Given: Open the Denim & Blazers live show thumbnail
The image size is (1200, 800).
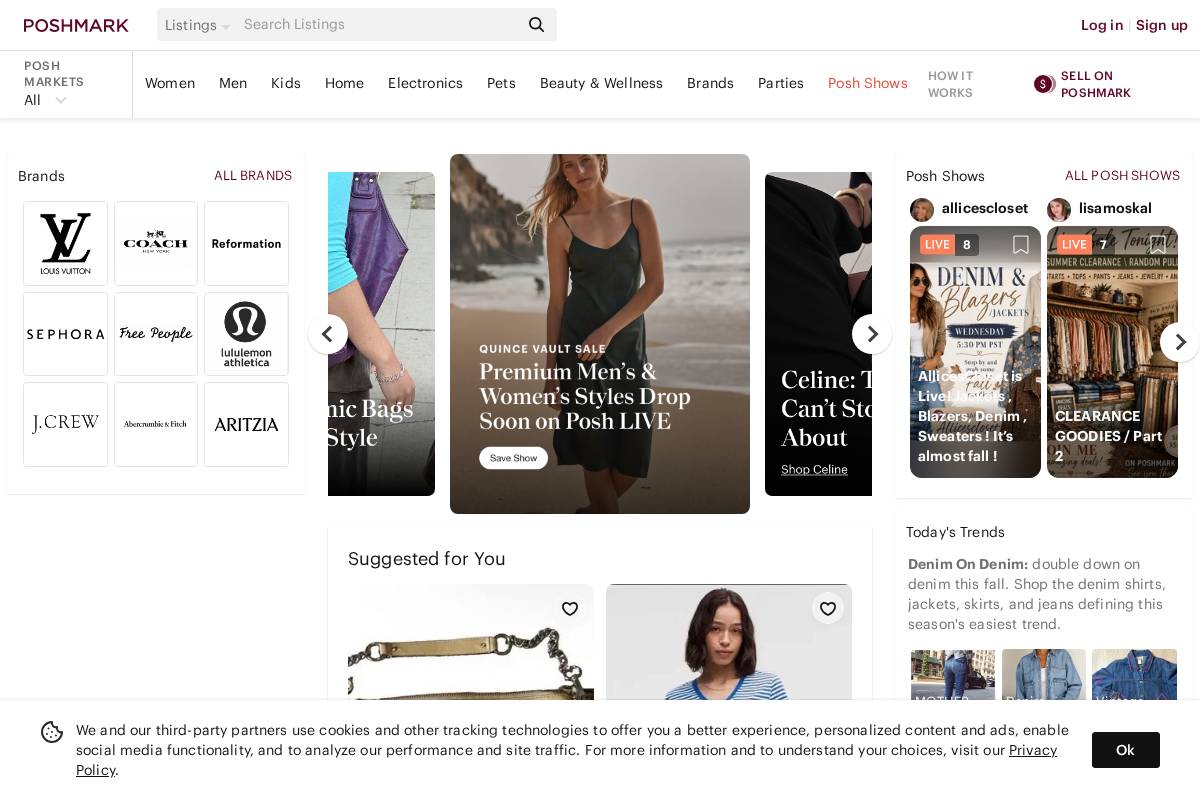Looking at the screenshot, I should pos(975,352).
